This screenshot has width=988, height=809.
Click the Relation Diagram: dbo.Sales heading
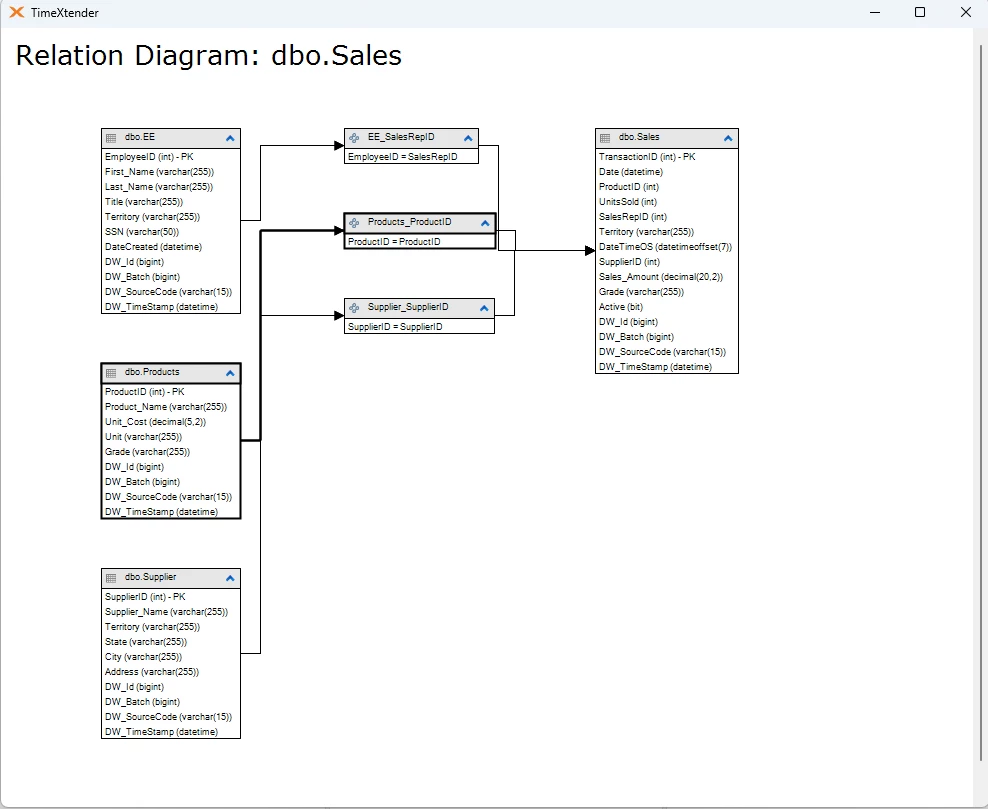(x=209, y=55)
